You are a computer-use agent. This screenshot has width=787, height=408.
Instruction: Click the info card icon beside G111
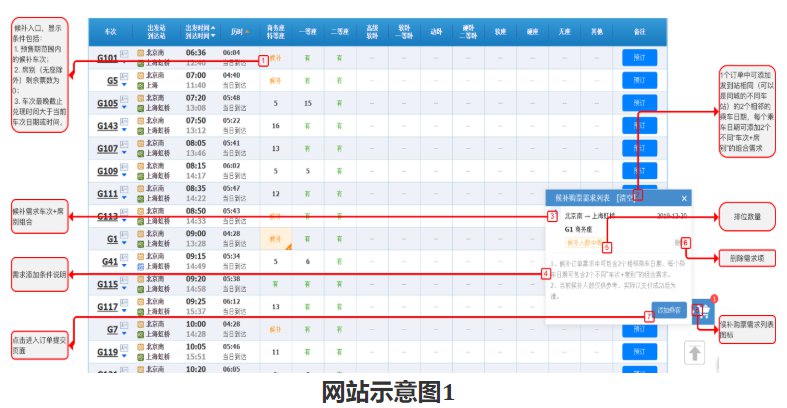(124, 189)
